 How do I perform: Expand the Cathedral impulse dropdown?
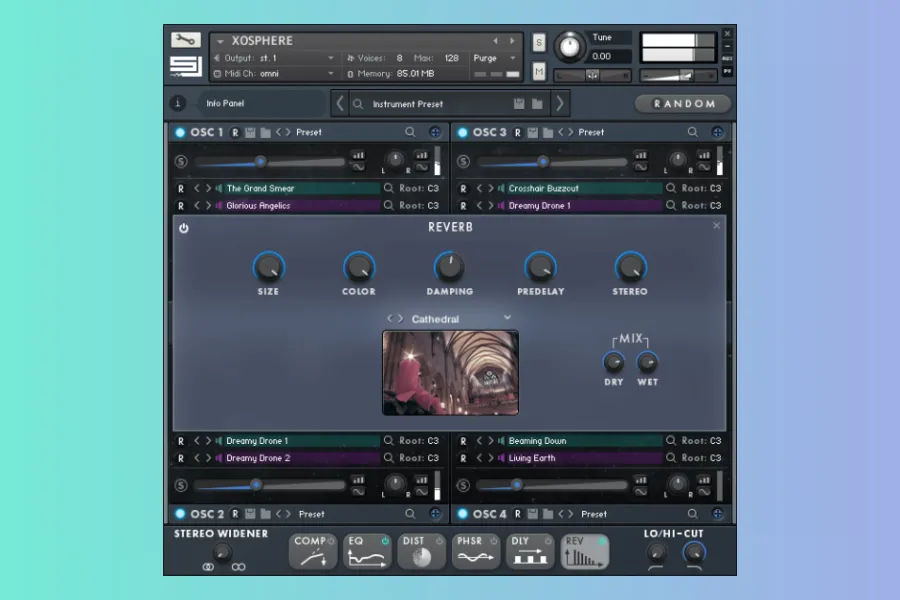pos(507,318)
